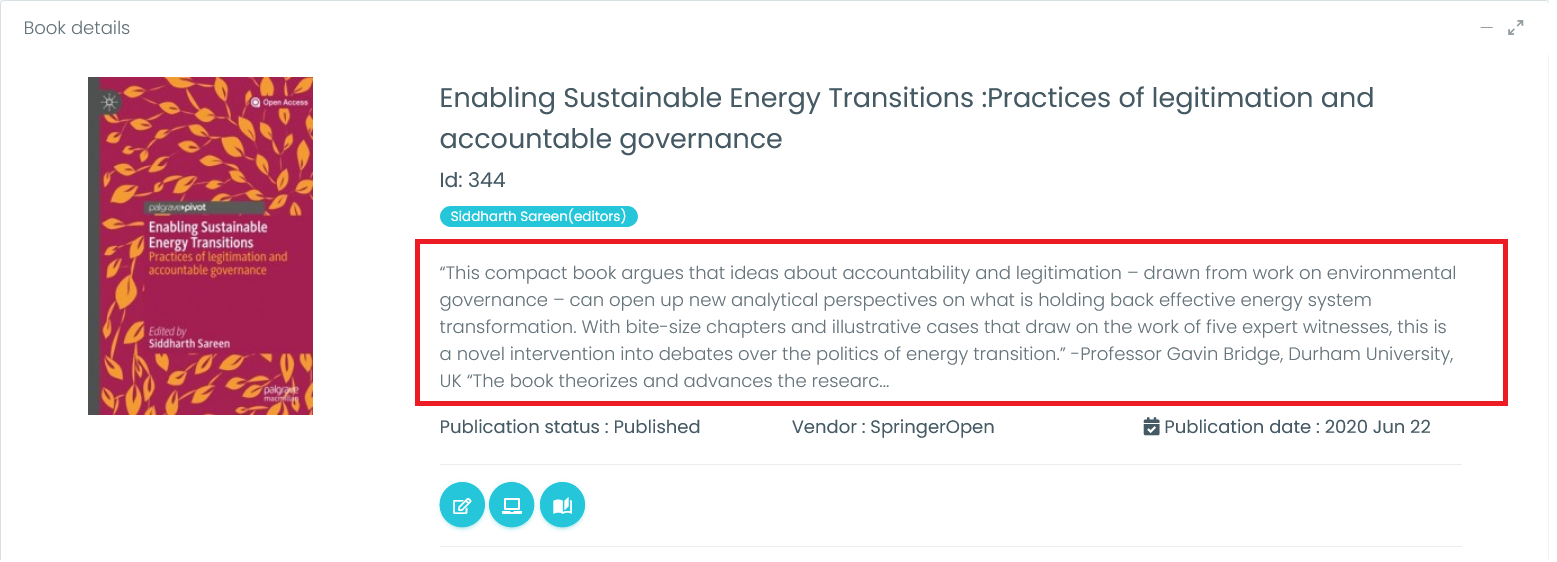Click the edit book pencil icon
The height and width of the screenshot is (562, 1557).
pyautogui.click(x=462, y=505)
